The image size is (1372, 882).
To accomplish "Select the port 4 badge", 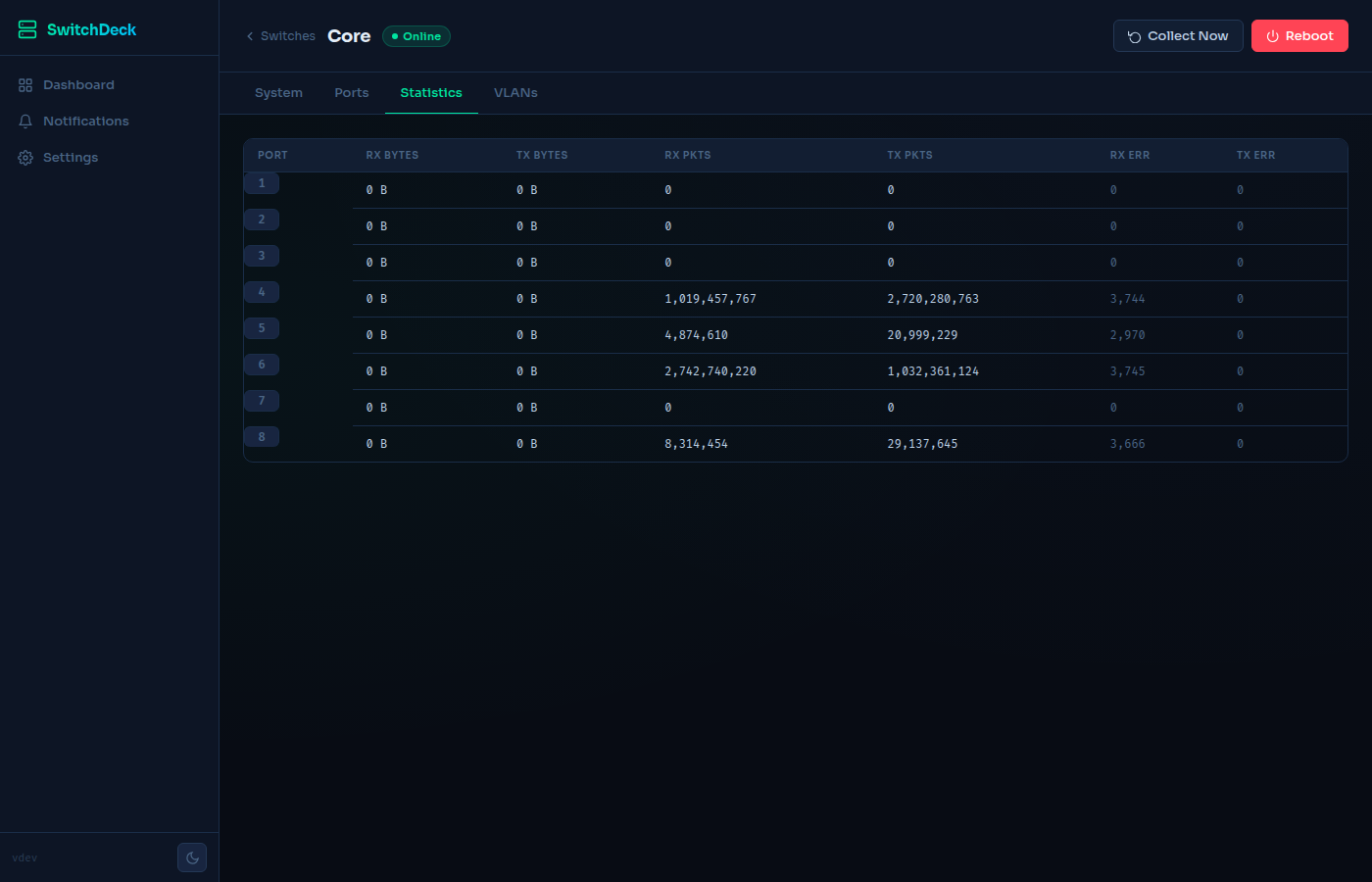I will point(262,292).
